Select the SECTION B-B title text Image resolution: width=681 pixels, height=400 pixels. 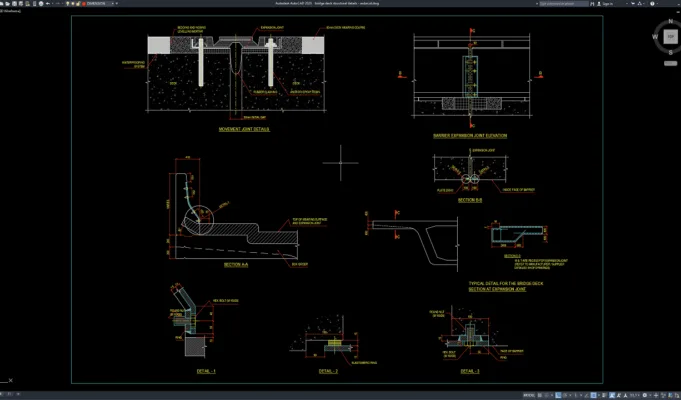(470, 200)
